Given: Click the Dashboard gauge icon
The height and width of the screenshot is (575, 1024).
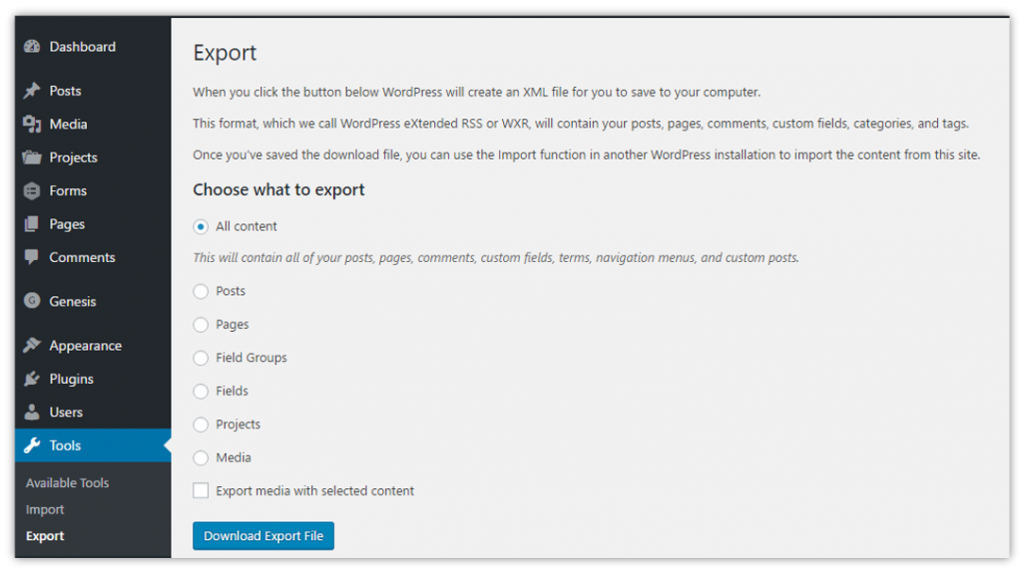Looking at the screenshot, I should (31, 46).
